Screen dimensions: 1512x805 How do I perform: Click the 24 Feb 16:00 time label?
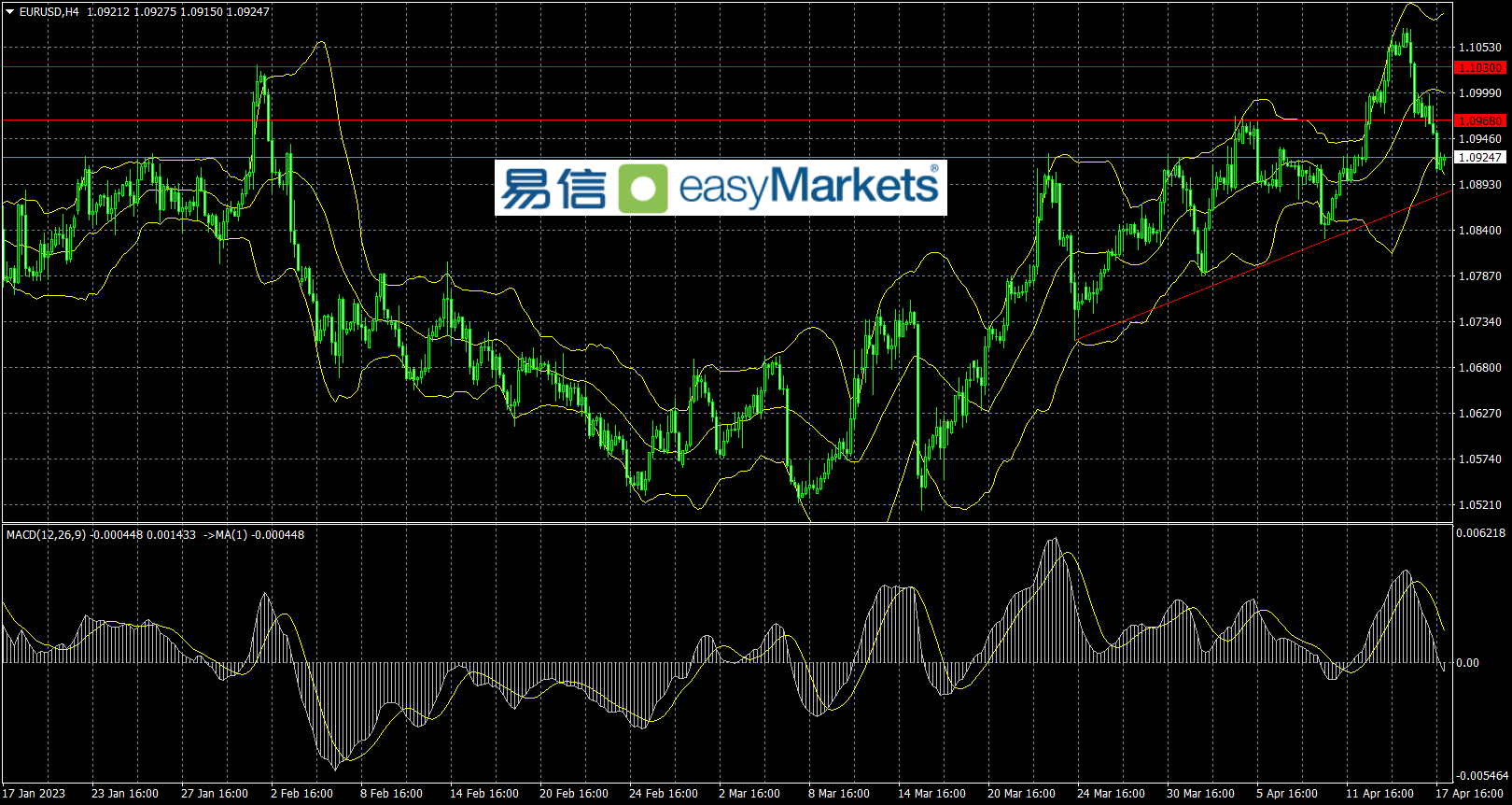(664, 794)
